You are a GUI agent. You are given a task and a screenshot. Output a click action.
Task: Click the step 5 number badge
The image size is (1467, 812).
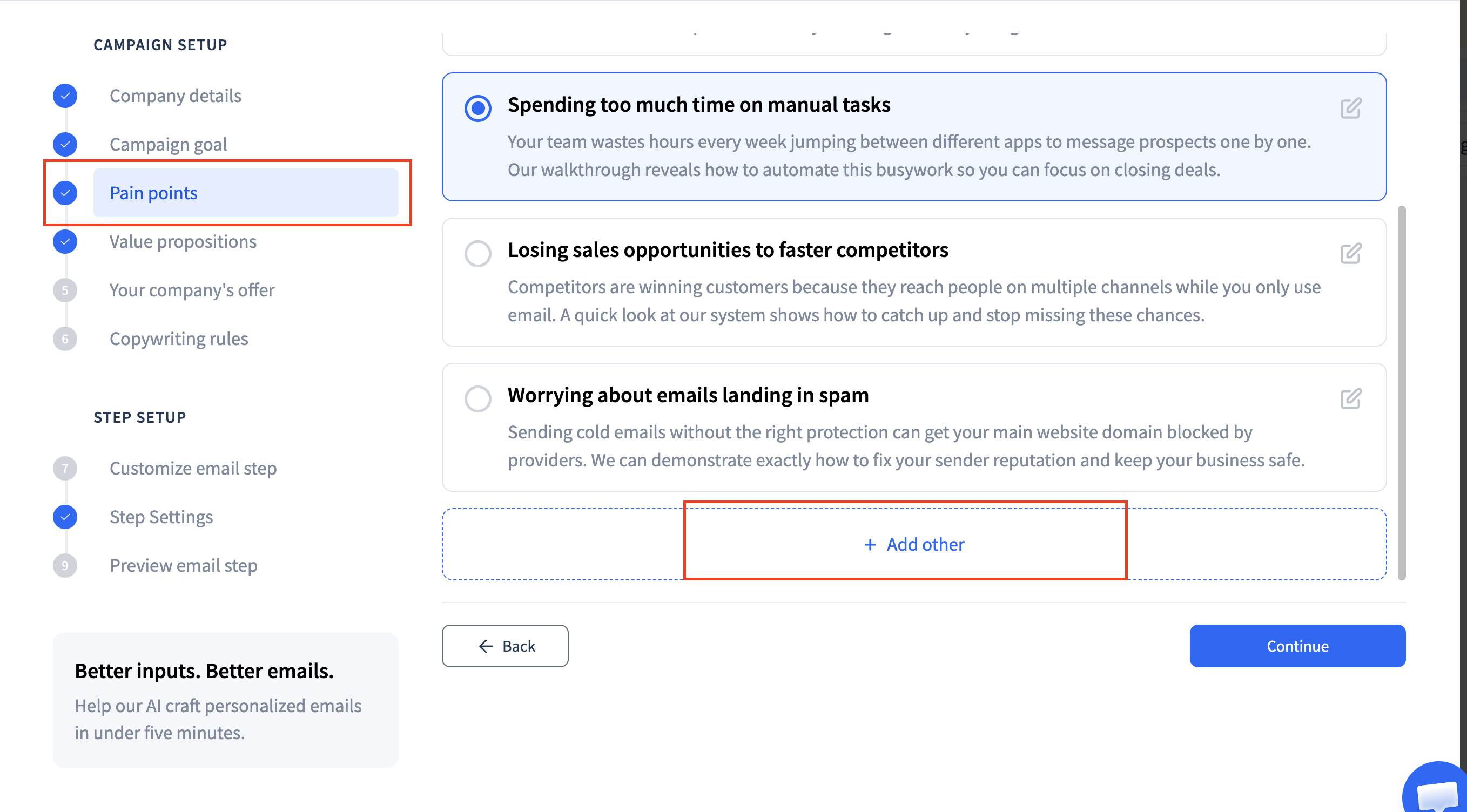65,290
